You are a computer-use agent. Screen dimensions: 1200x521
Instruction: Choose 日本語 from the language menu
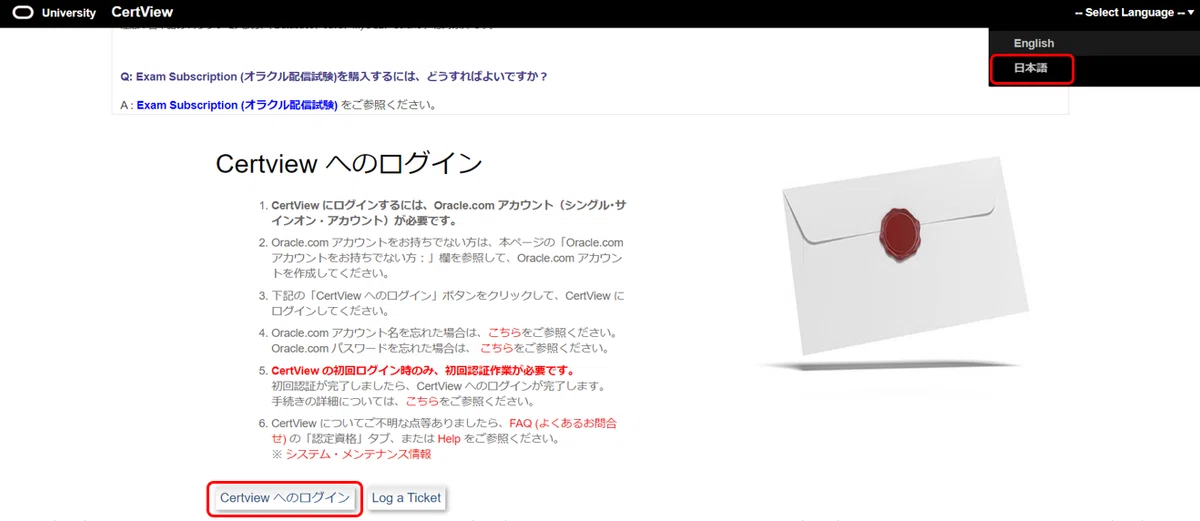1031,69
